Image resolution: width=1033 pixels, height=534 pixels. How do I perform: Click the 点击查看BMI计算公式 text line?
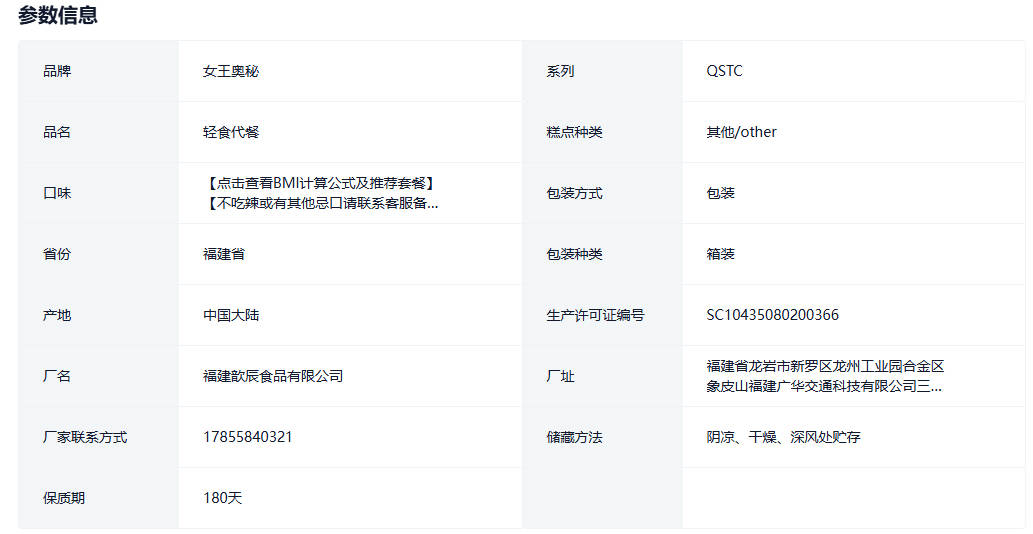(x=320, y=183)
